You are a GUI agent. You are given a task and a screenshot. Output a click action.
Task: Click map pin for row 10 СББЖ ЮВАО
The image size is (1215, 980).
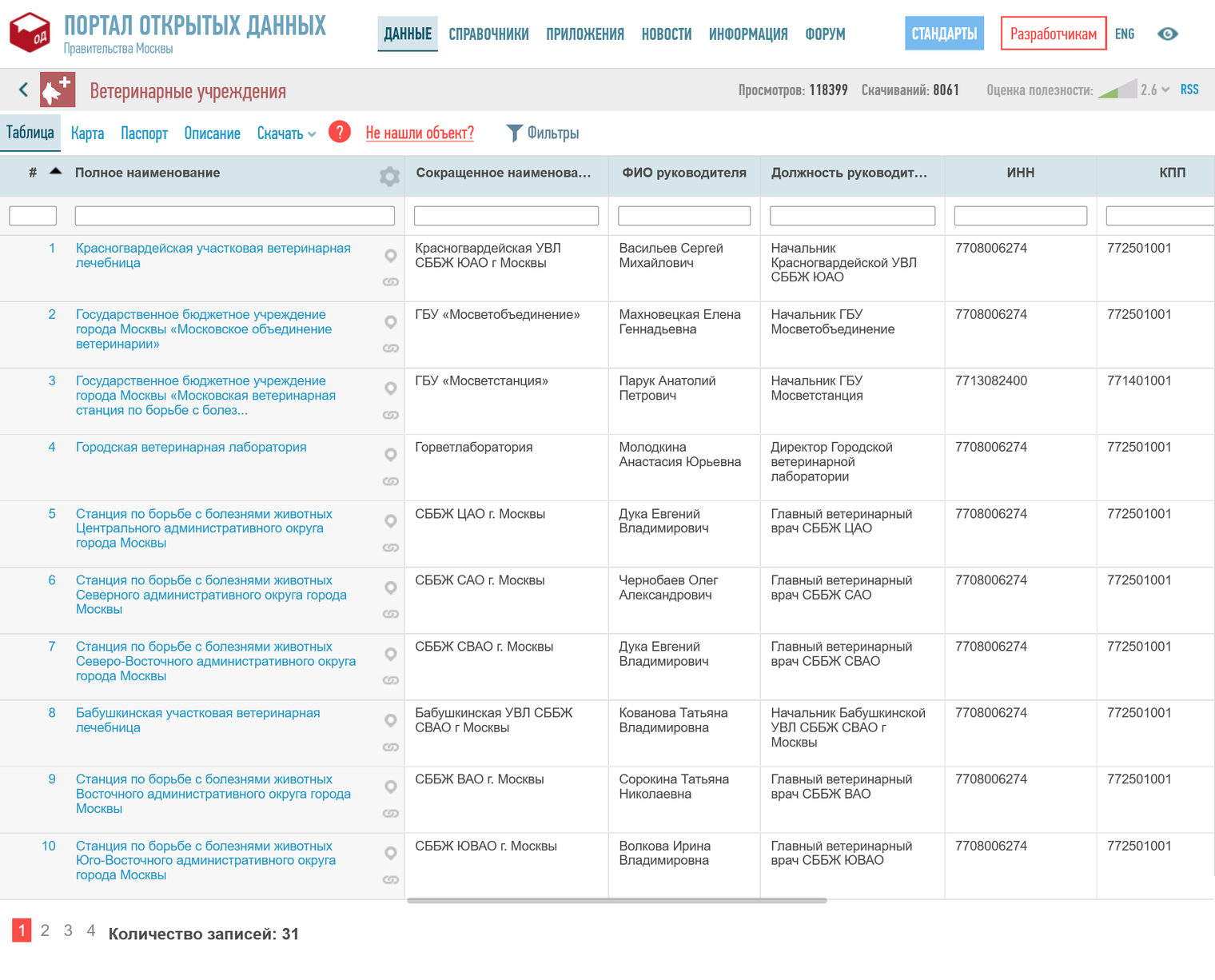tap(391, 854)
